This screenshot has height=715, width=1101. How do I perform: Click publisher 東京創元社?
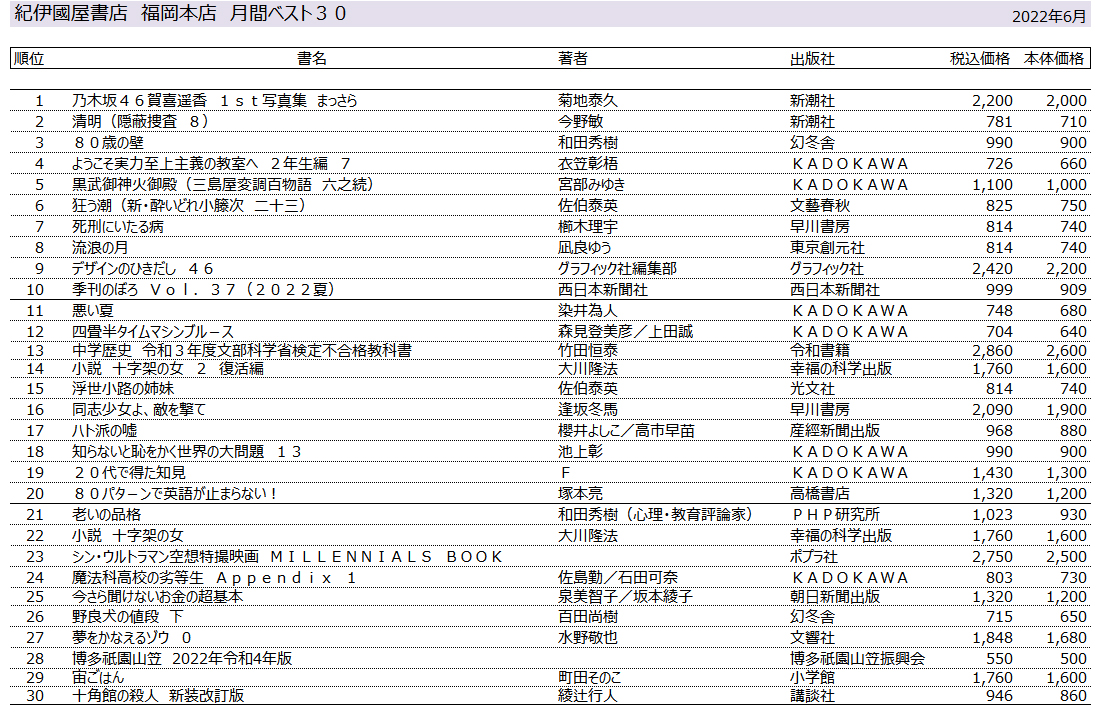827,247
